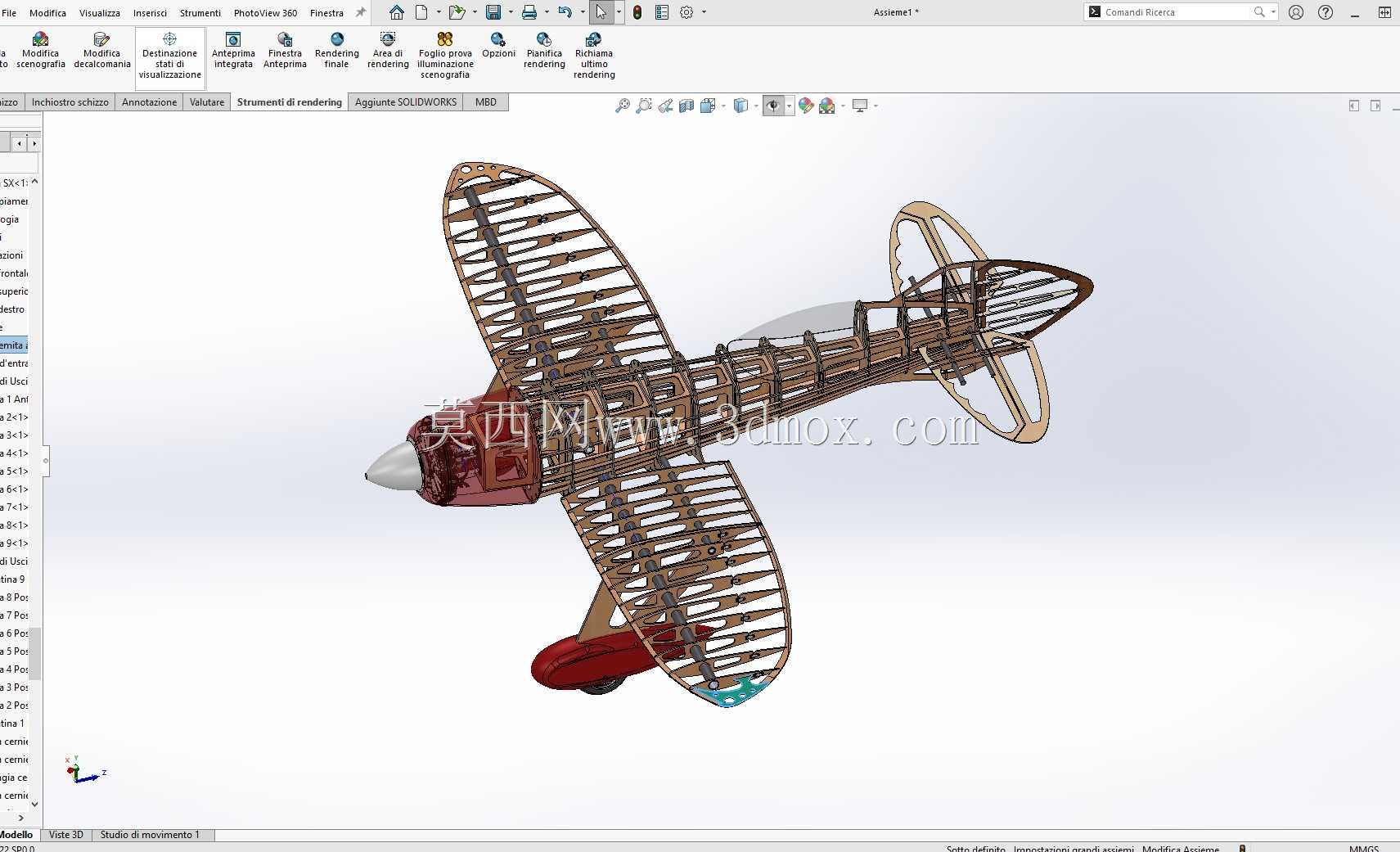Image resolution: width=1400 pixels, height=852 pixels.
Task: Open PhotoView Opzioni settings
Action: click(x=498, y=46)
